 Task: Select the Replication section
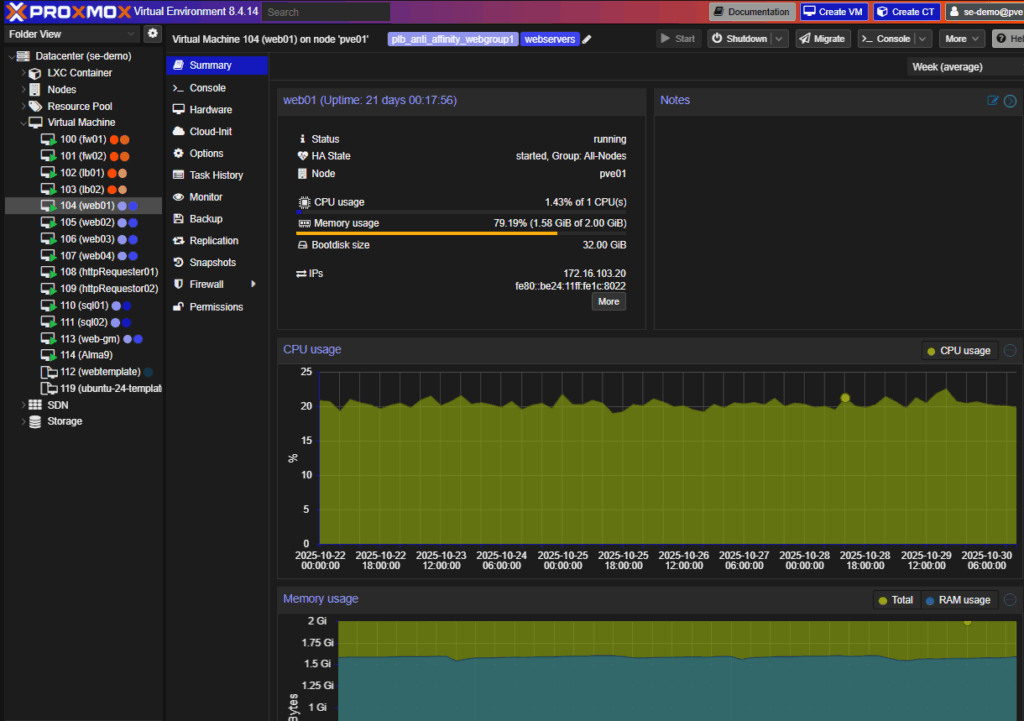(x=212, y=240)
